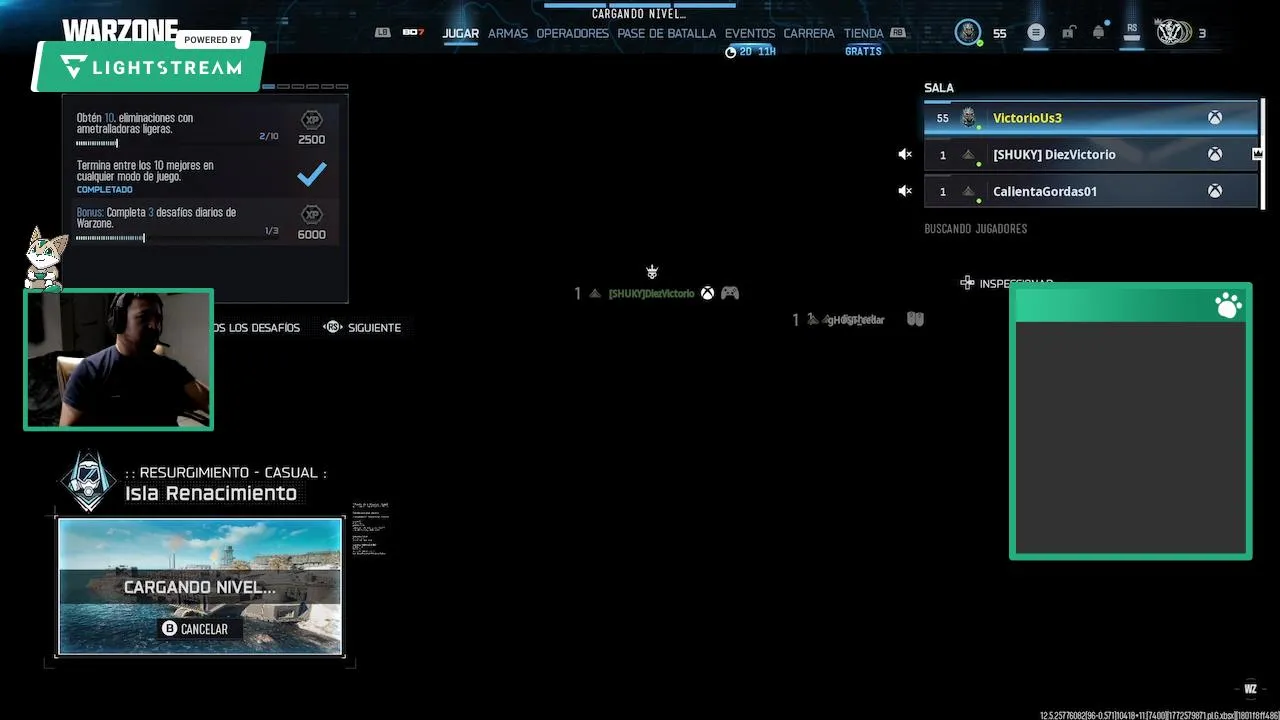Click BUSCANDO JUGADORES status text
The image size is (1280, 720).
976,229
